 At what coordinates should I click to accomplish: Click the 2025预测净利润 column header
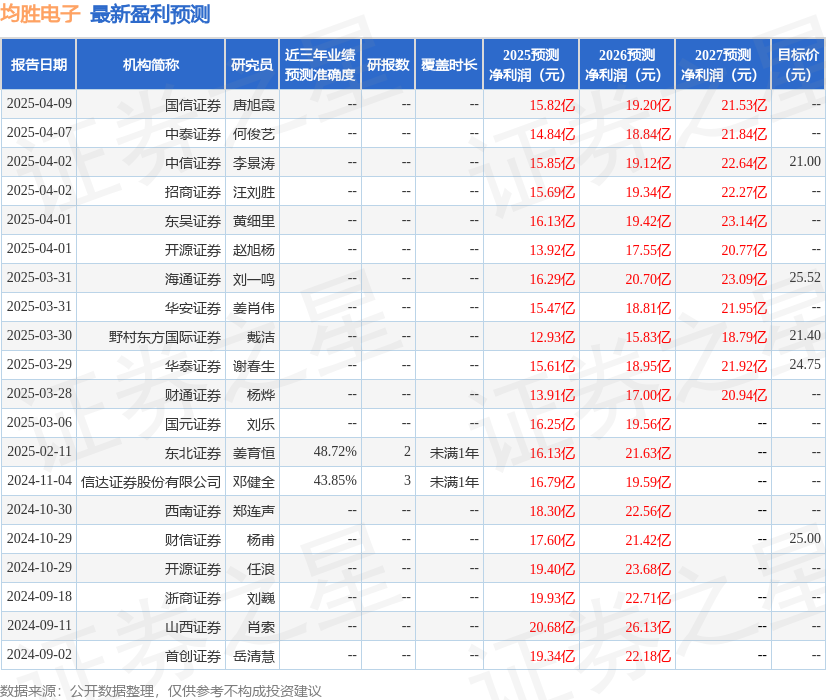pyautogui.click(x=530, y=64)
